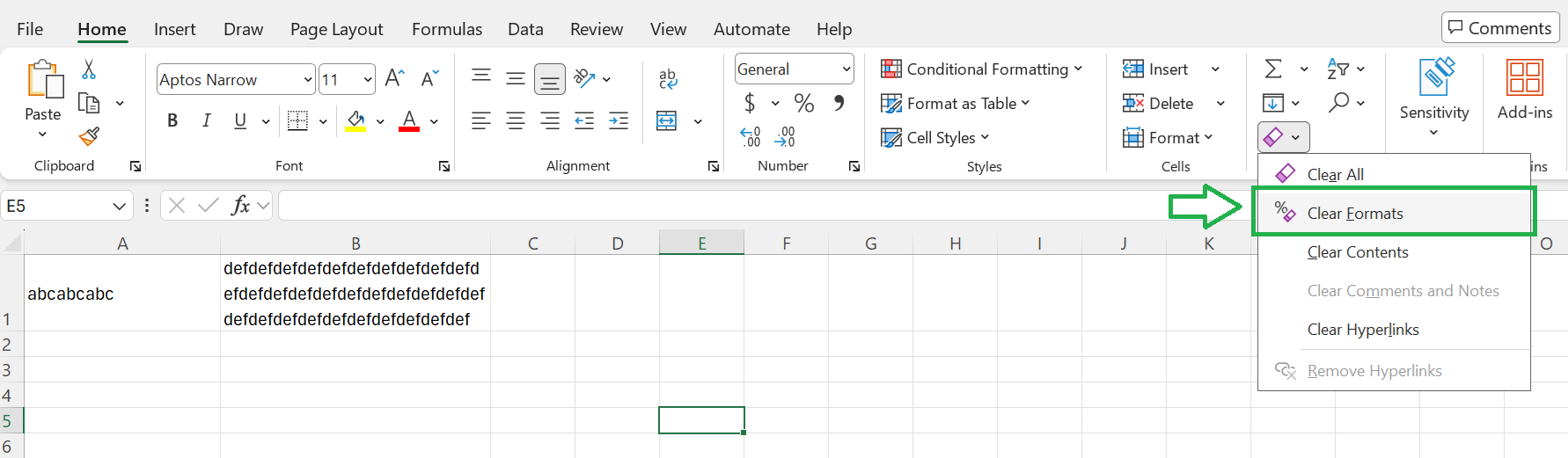Set top vertical alignment
The height and width of the screenshot is (458, 1568).
click(x=481, y=78)
